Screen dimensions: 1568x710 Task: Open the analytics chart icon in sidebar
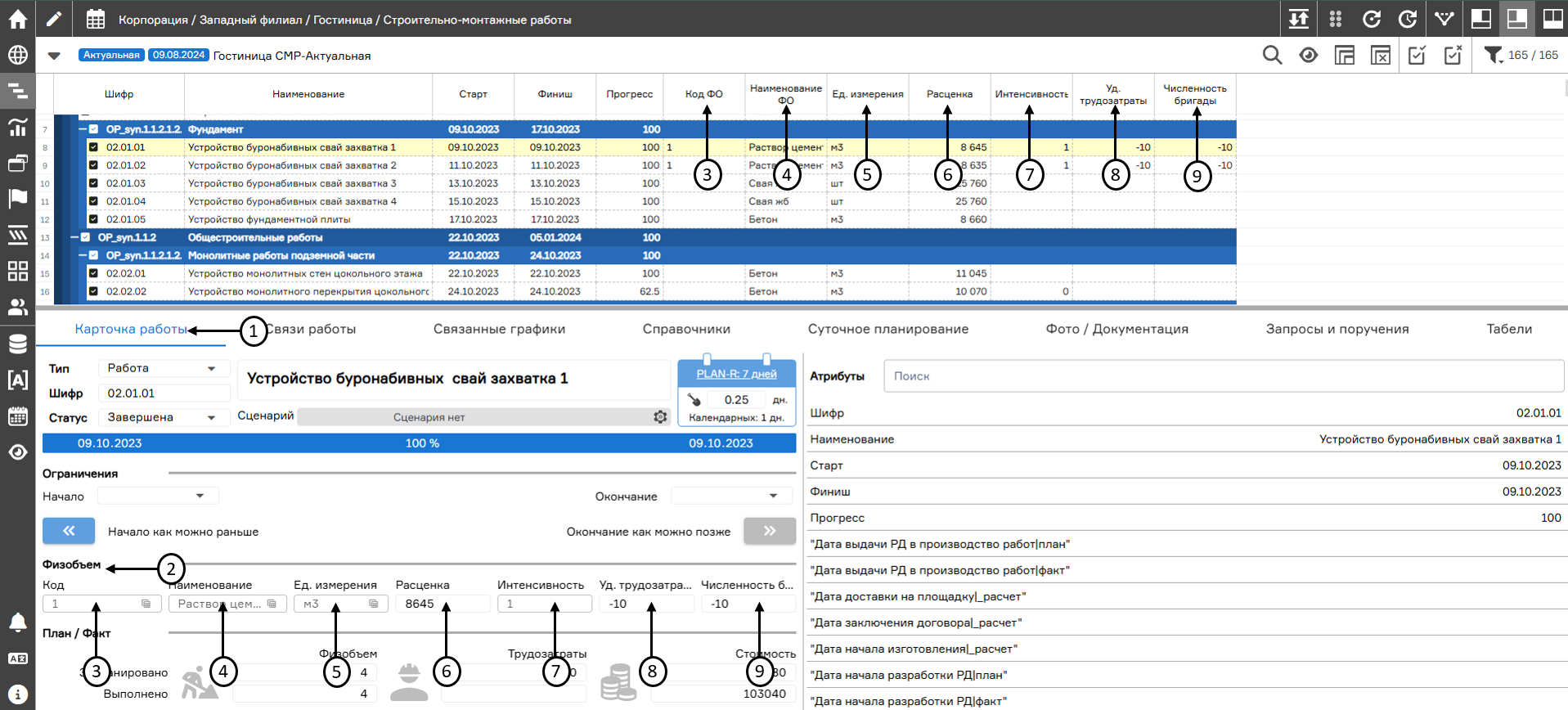(17, 127)
